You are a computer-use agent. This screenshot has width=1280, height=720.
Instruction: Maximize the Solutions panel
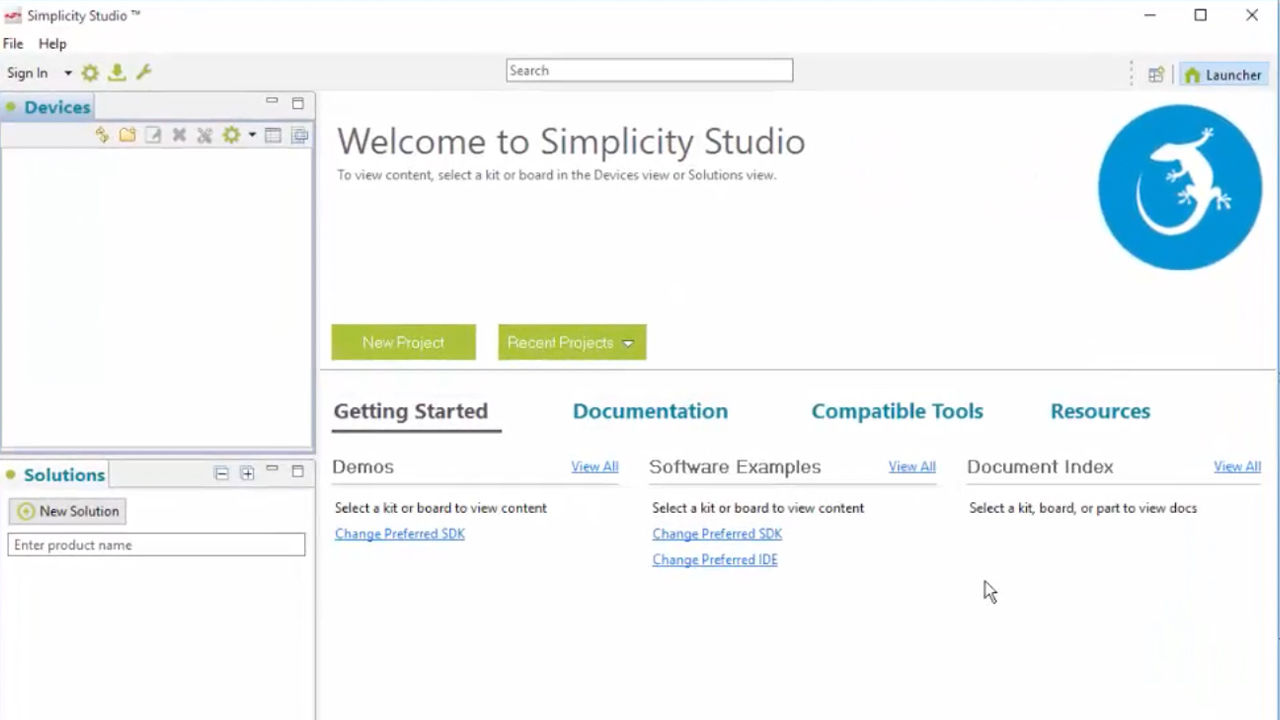298,471
